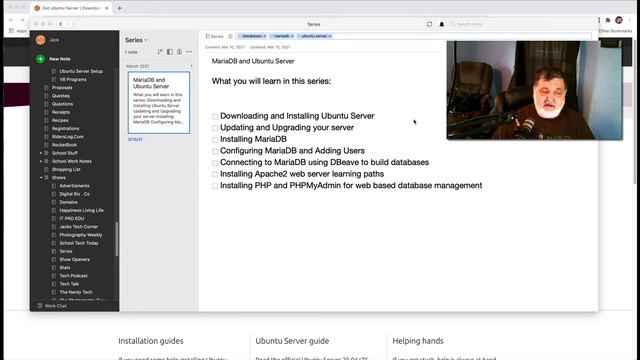Open Helping hands on Ubuntu page
The height and width of the screenshot is (360, 640).
(x=418, y=341)
